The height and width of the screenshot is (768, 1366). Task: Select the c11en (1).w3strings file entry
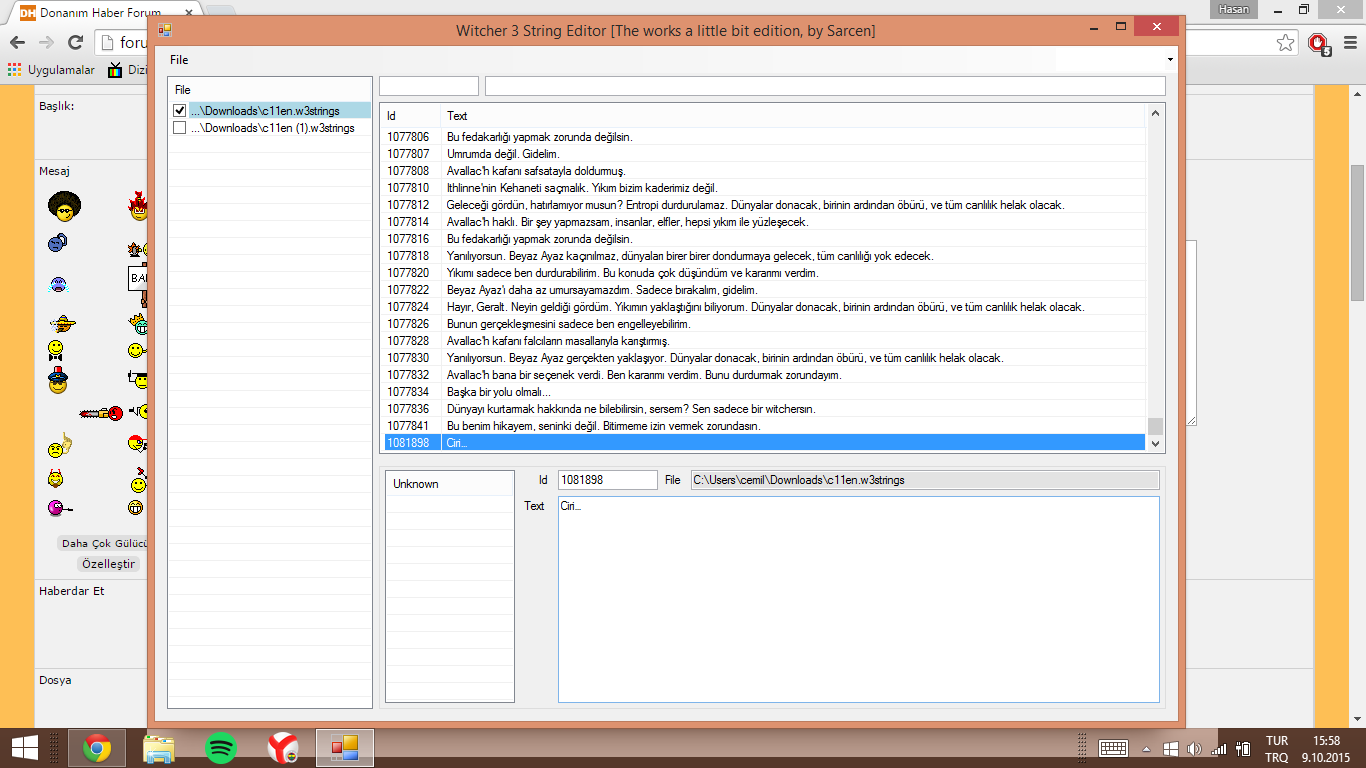pos(272,128)
